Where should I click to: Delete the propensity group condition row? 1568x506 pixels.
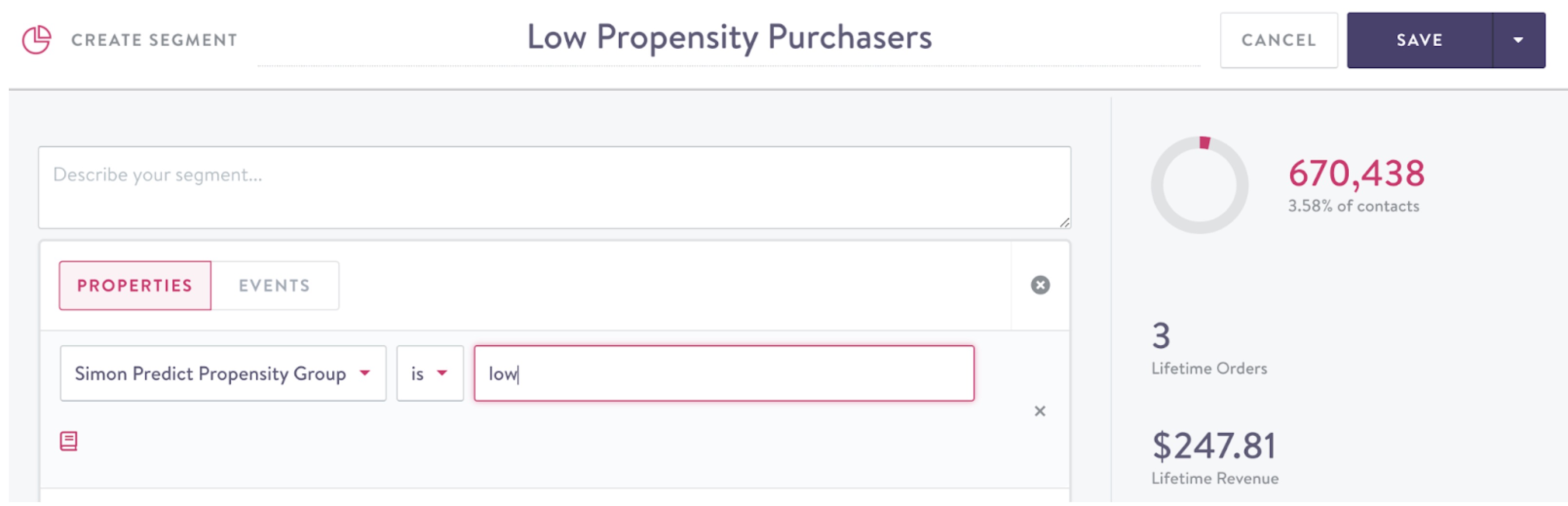click(1040, 411)
